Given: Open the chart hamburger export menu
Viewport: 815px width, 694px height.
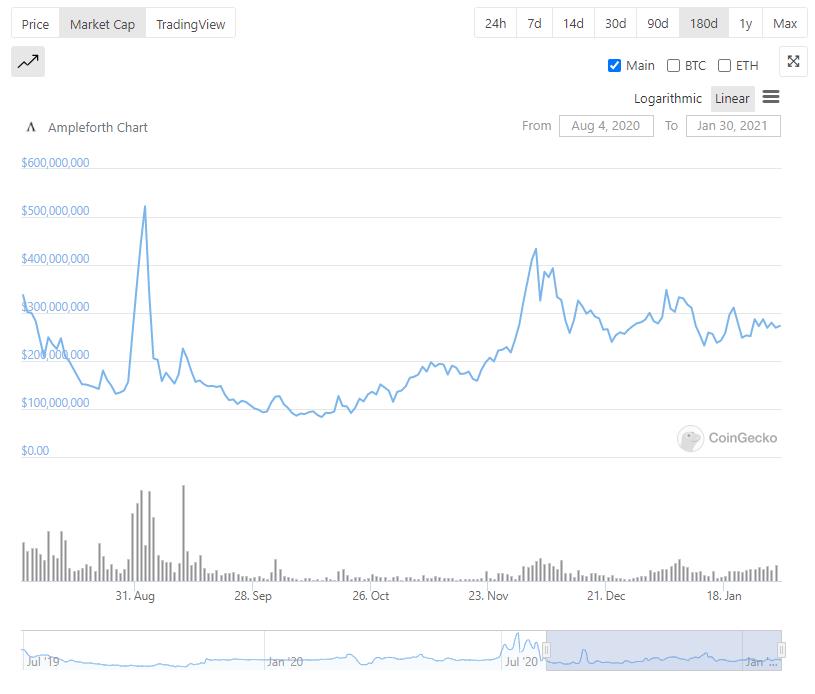Looking at the screenshot, I should click(770, 97).
